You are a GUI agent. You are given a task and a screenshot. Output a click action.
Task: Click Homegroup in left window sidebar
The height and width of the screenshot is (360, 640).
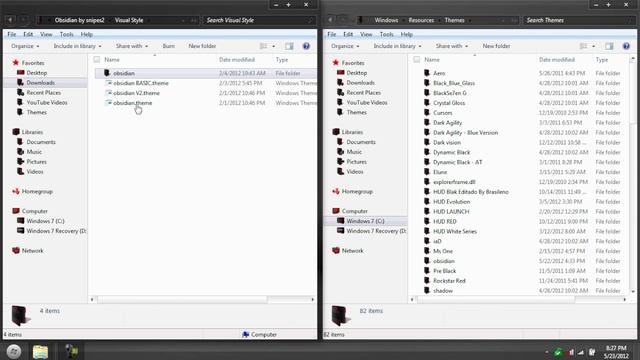pos(37,191)
